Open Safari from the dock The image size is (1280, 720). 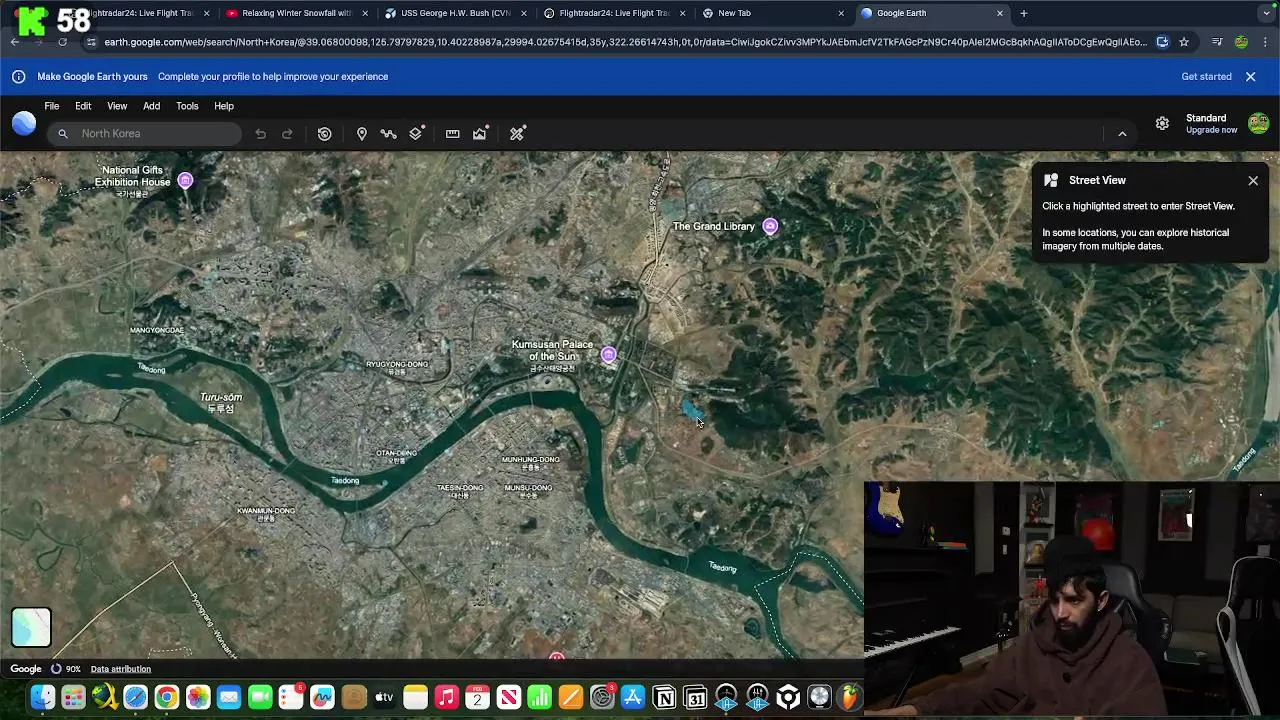click(135, 697)
